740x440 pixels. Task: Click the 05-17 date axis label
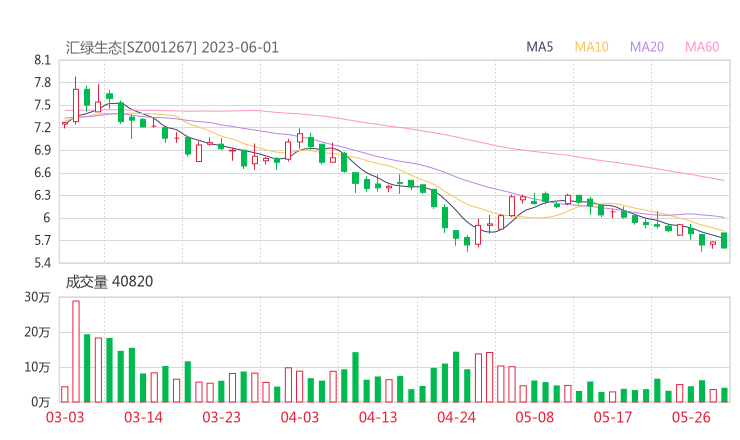(613, 417)
